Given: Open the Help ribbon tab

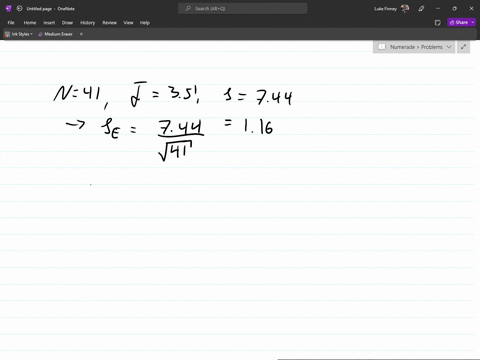Looking at the screenshot, I should (x=145, y=23).
